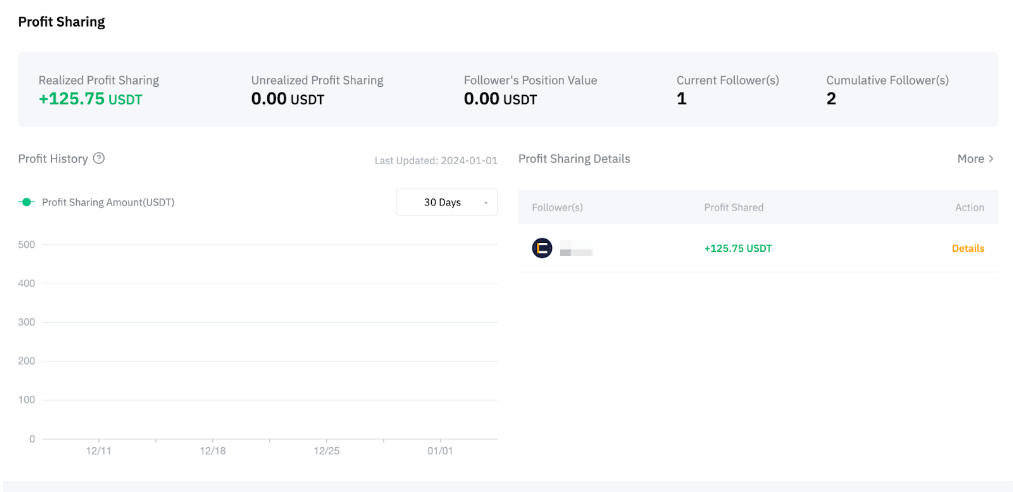The height and width of the screenshot is (492, 1013).
Task: Click the follower's +125.75 USDT profit shared amount
Action: tap(738, 248)
